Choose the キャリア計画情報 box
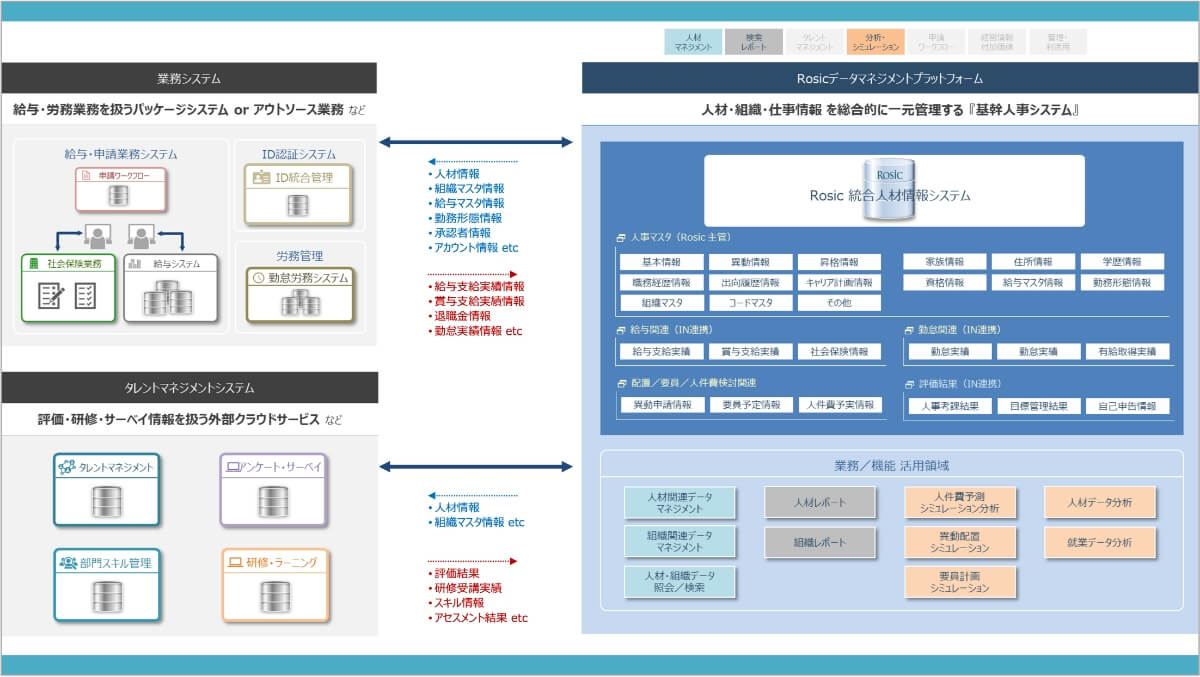 coord(839,283)
